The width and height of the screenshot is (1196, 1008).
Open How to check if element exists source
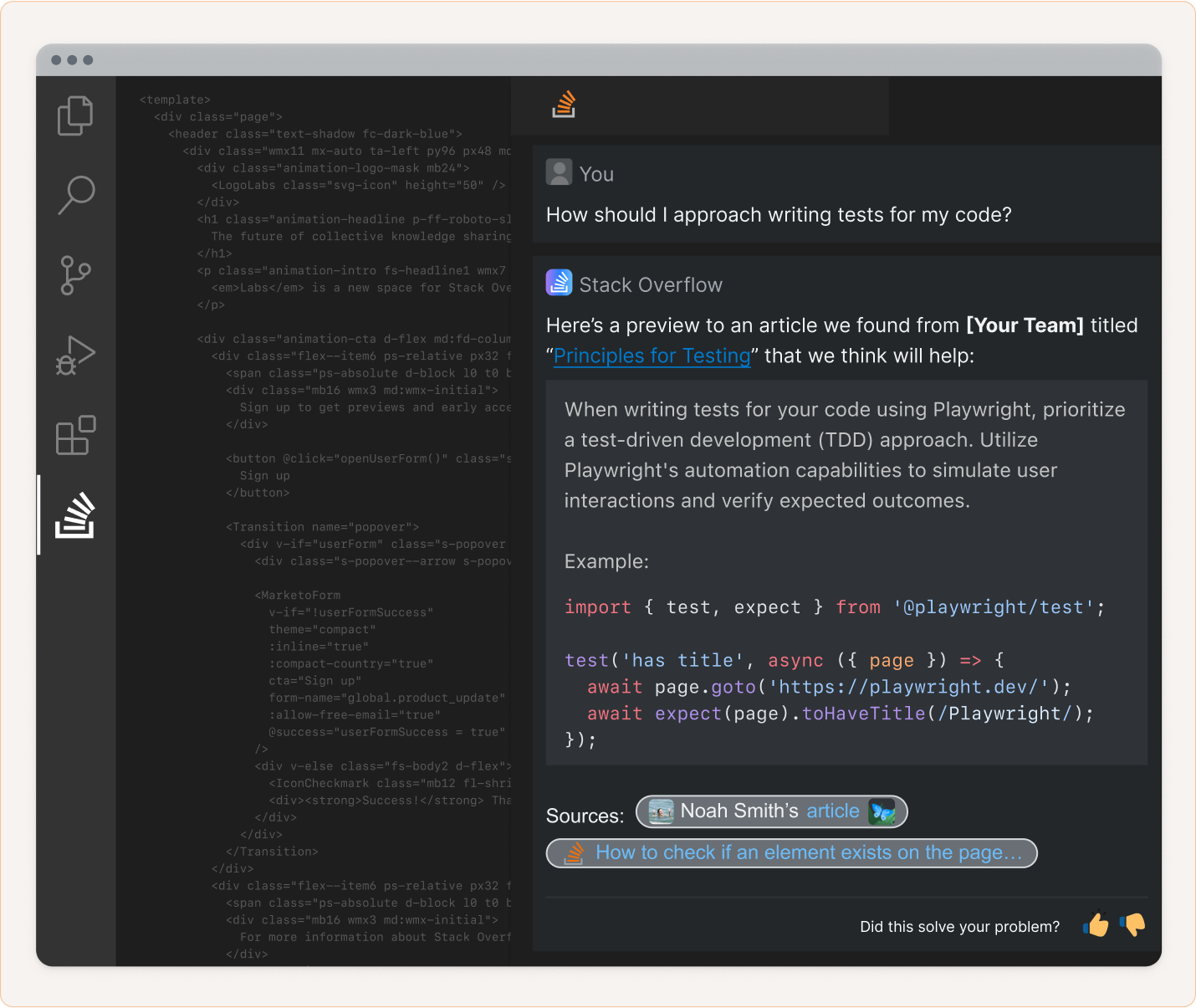[x=791, y=853]
